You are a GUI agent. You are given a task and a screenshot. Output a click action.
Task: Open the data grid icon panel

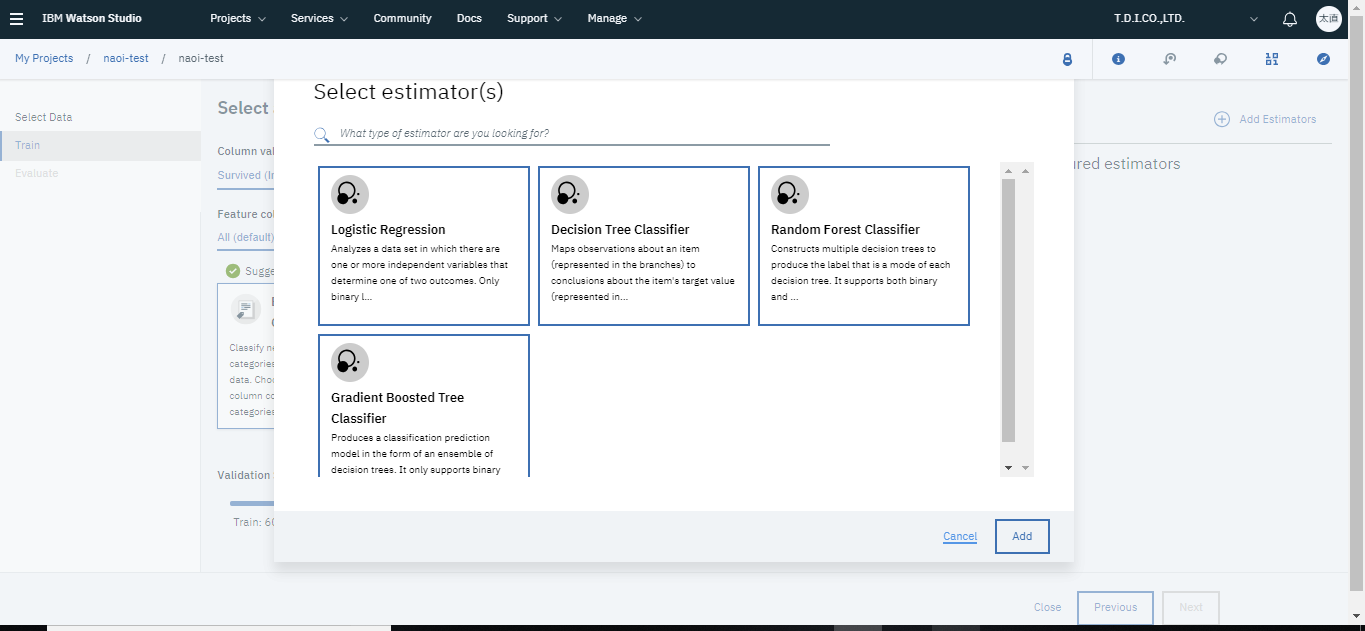pos(1271,59)
